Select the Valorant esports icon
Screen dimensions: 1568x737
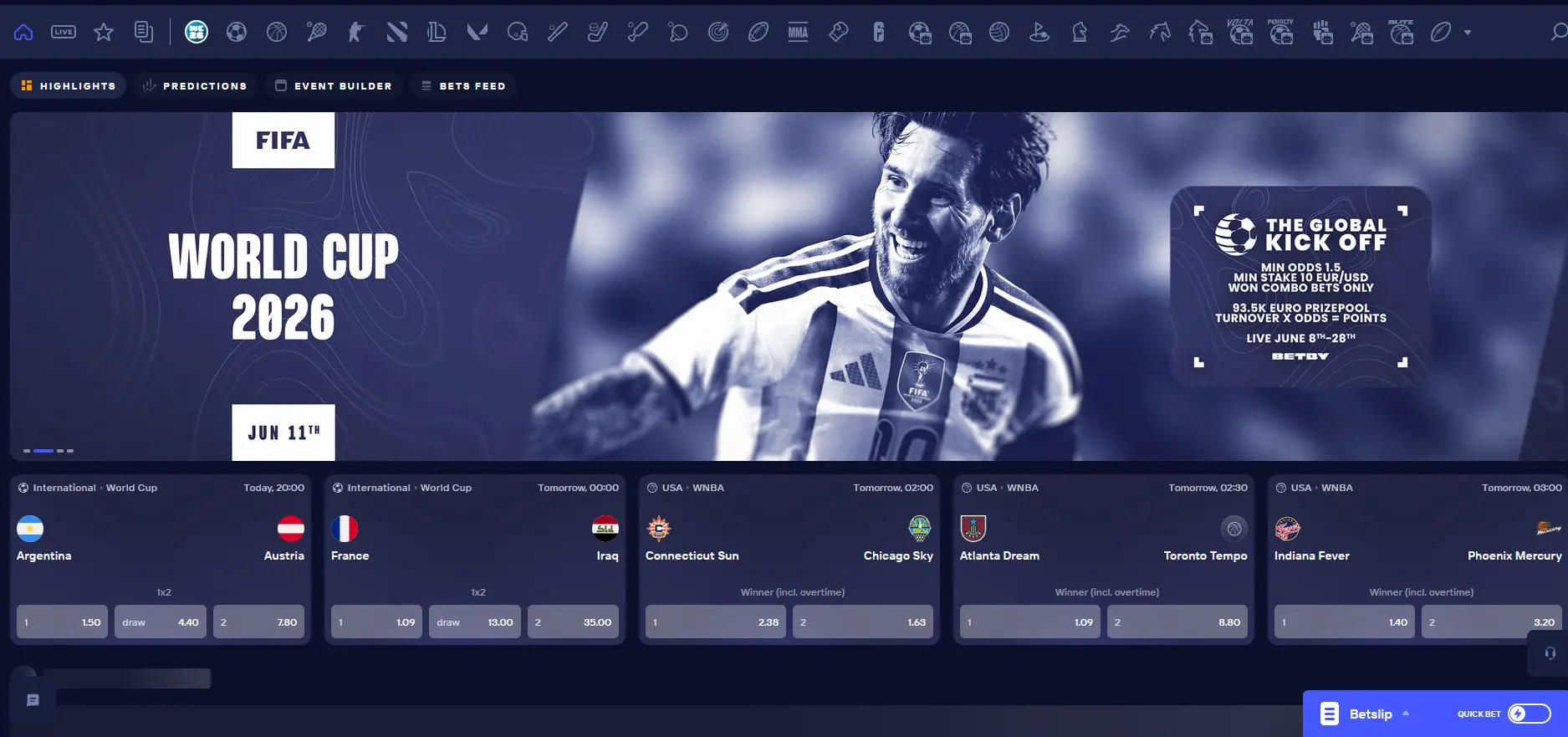[478, 33]
